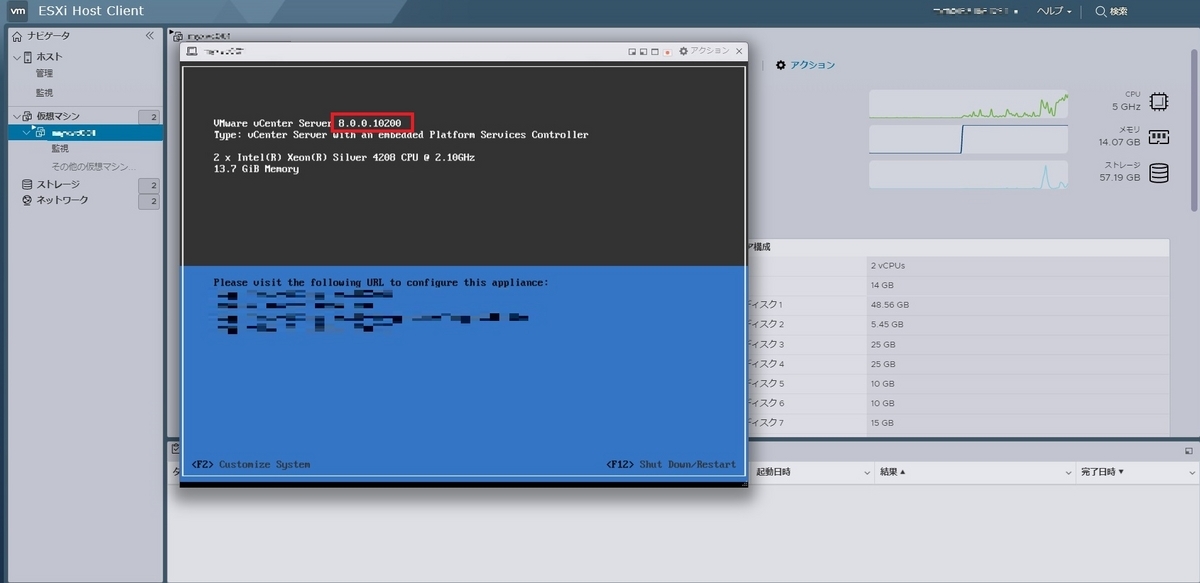Click ネットワーク count badge 2
The height and width of the screenshot is (583, 1200).
click(x=149, y=201)
